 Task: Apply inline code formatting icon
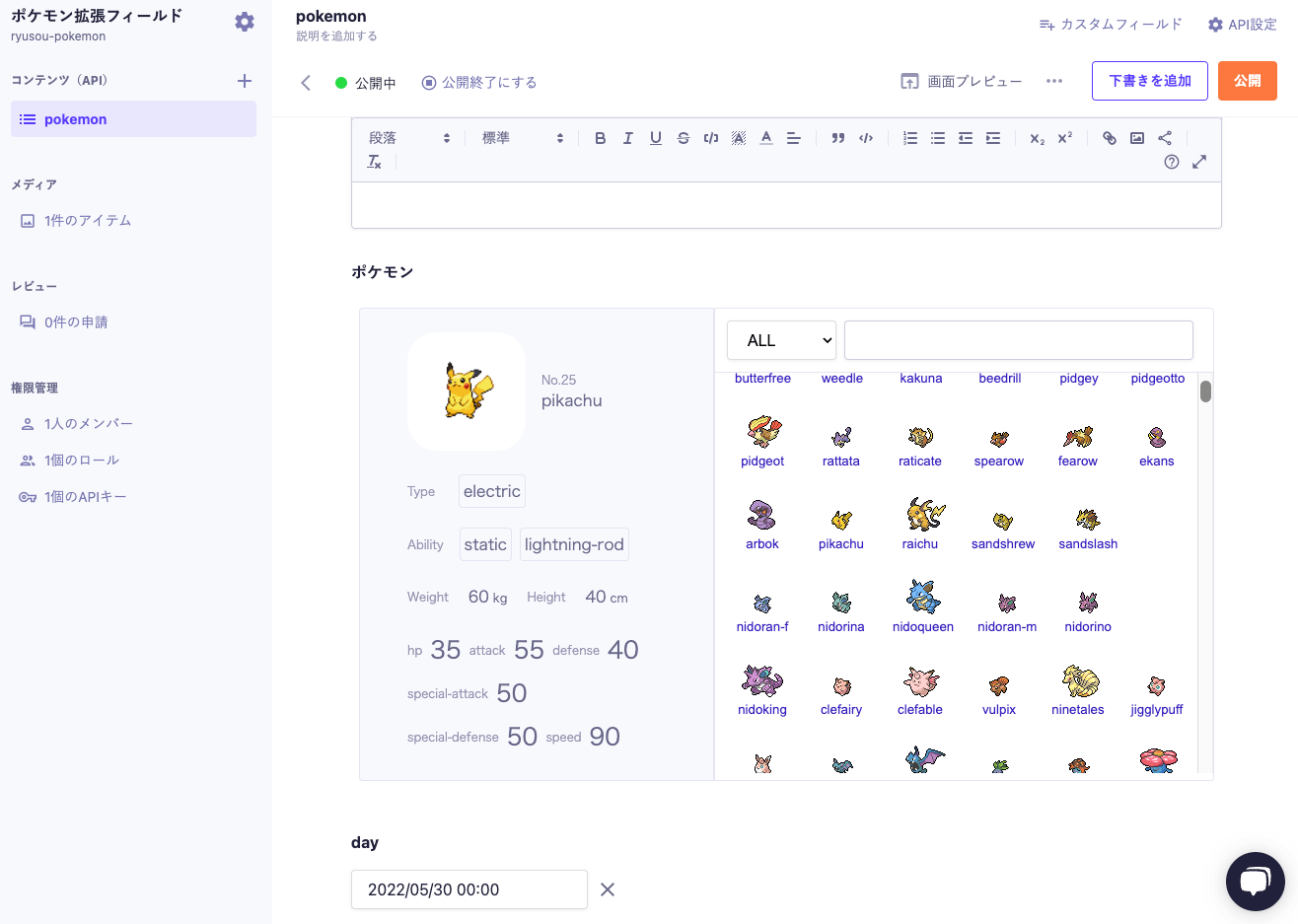tap(710, 138)
